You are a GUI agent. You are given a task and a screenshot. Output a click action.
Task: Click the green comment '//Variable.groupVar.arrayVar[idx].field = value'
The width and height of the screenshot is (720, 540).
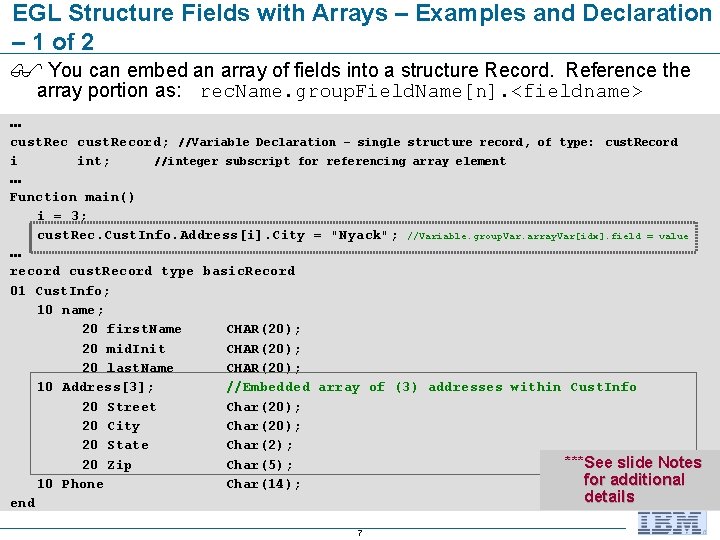(547, 236)
